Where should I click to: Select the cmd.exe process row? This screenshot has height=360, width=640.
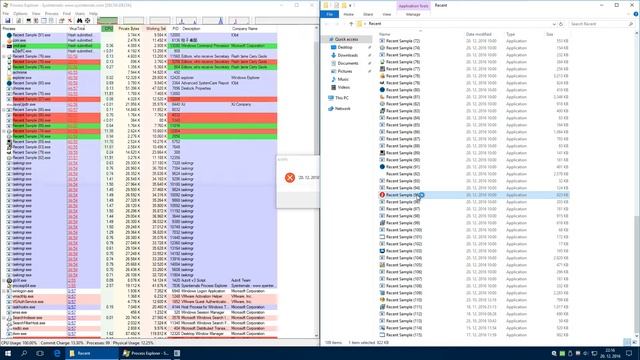pyautogui.click(x=139, y=46)
